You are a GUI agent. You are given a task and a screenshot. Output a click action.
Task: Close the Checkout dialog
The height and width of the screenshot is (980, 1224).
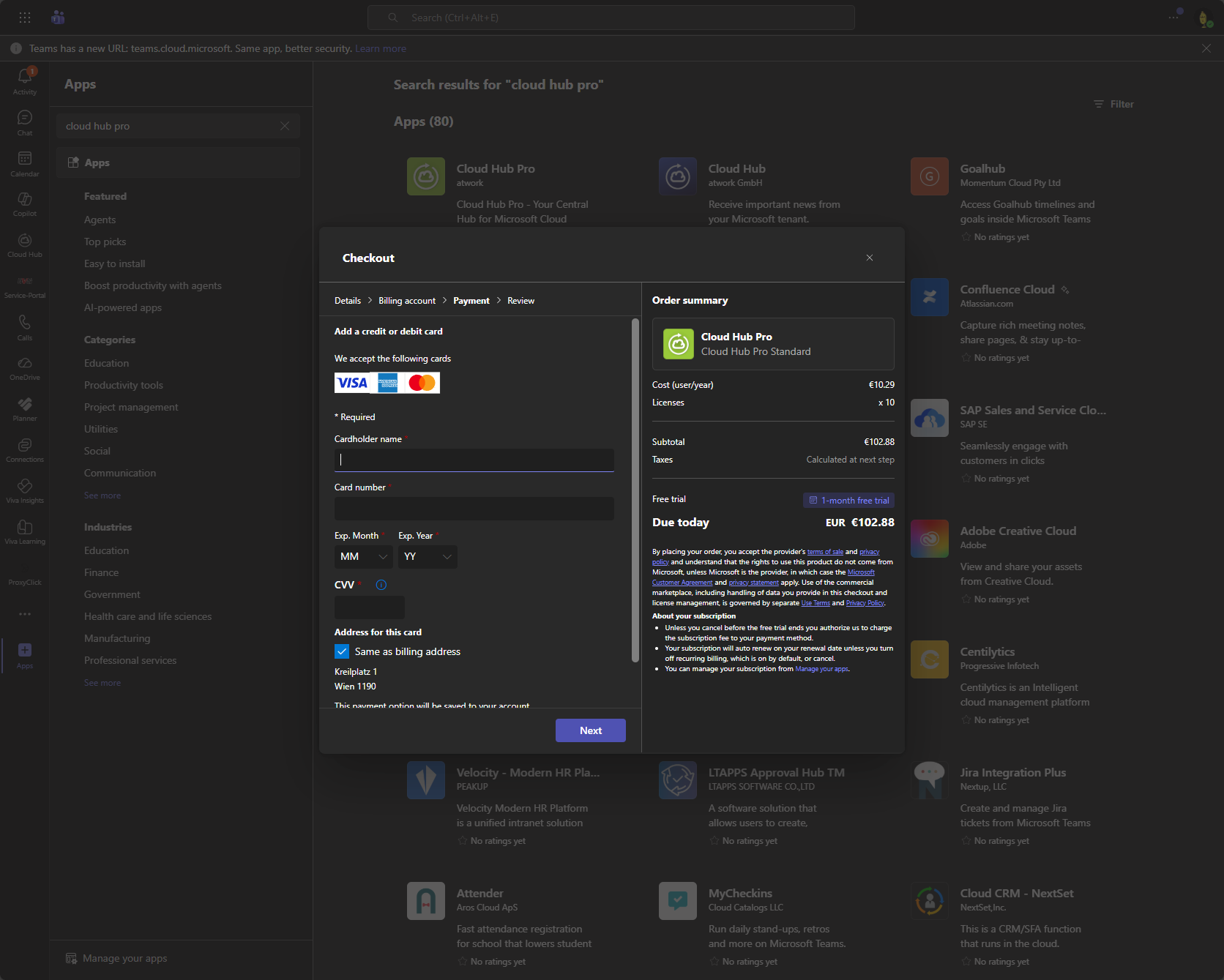pyautogui.click(x=870, y=258)
